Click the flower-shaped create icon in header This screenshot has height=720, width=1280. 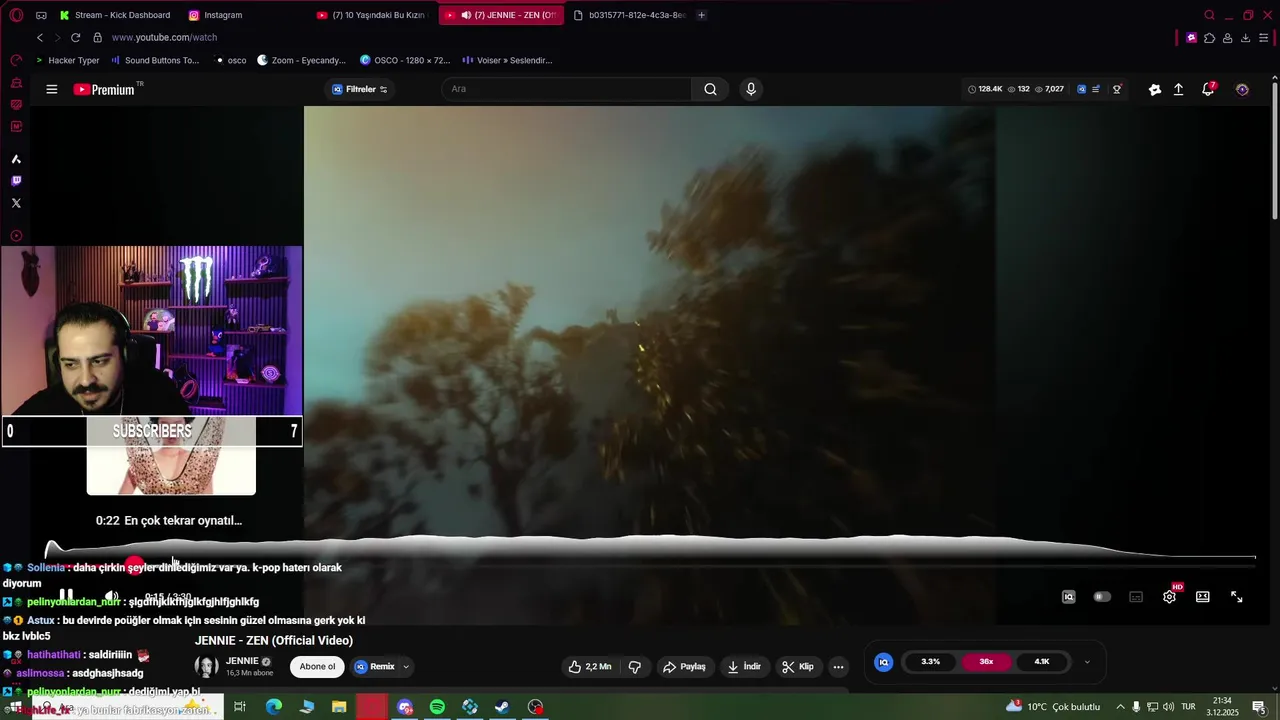click(x=1155, y=89)
